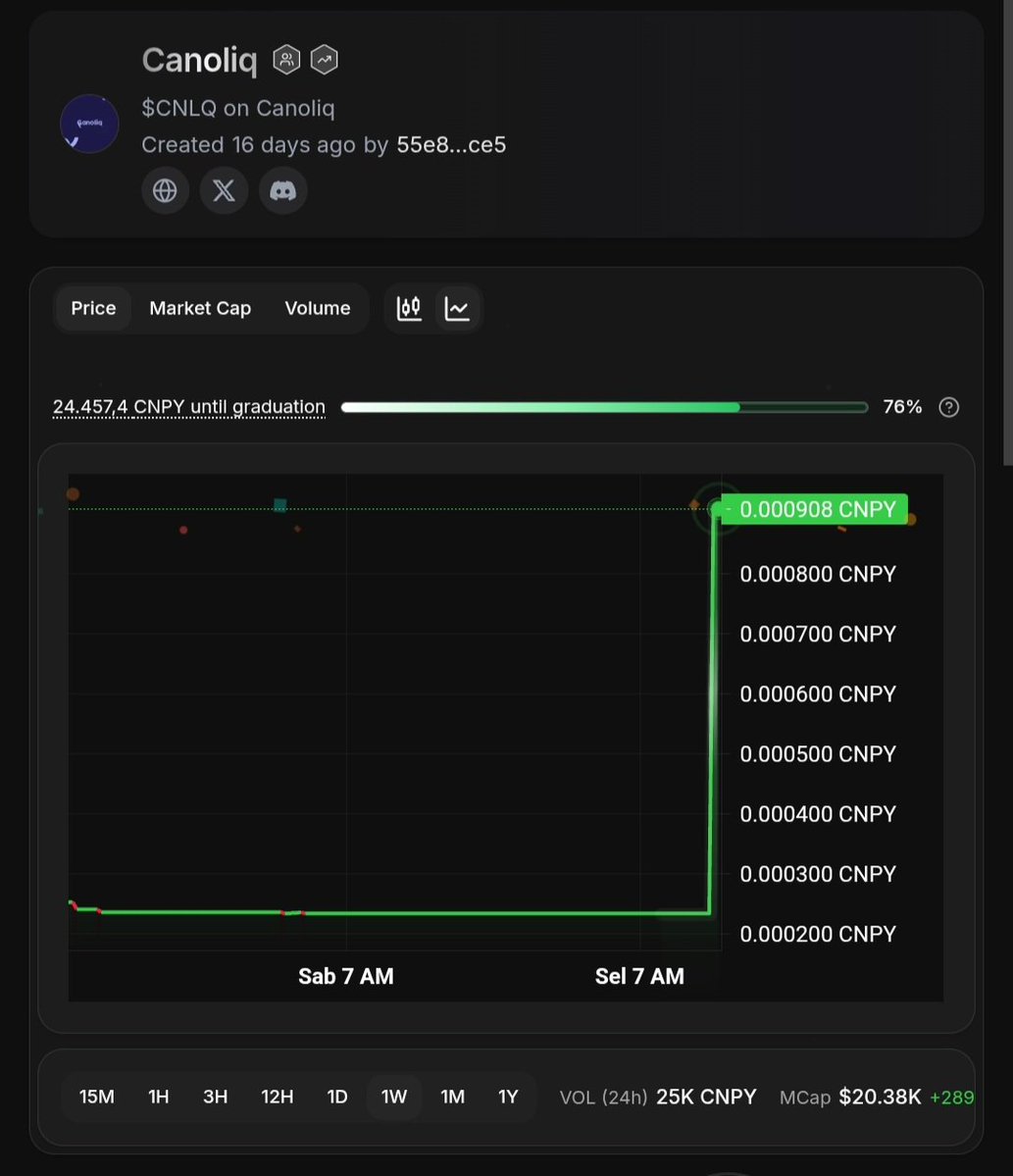Click the '$CNLQ on Canoliq' ticker text

(x=237, y=108)
